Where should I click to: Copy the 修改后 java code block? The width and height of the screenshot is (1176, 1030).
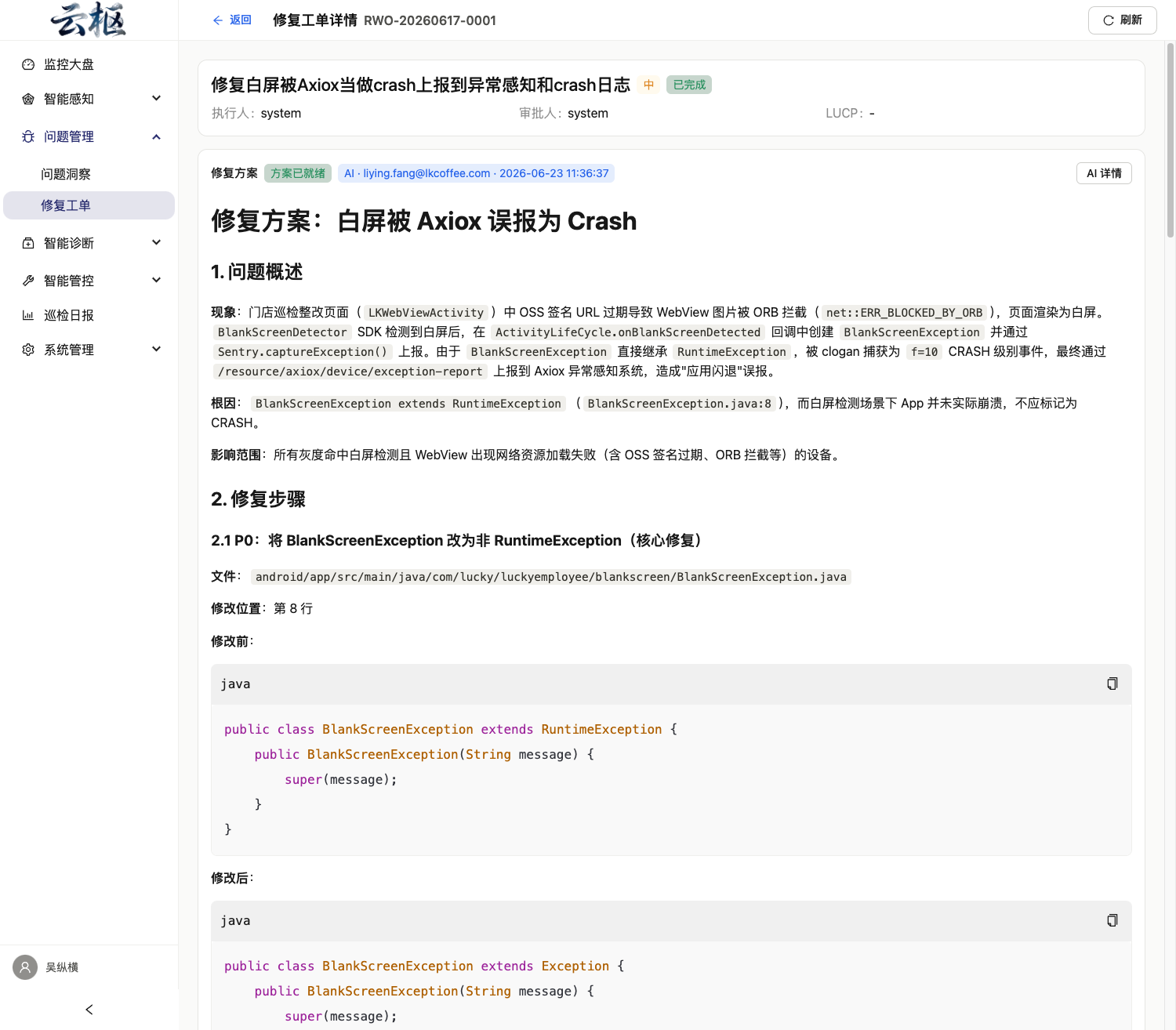coord(1112,920)
